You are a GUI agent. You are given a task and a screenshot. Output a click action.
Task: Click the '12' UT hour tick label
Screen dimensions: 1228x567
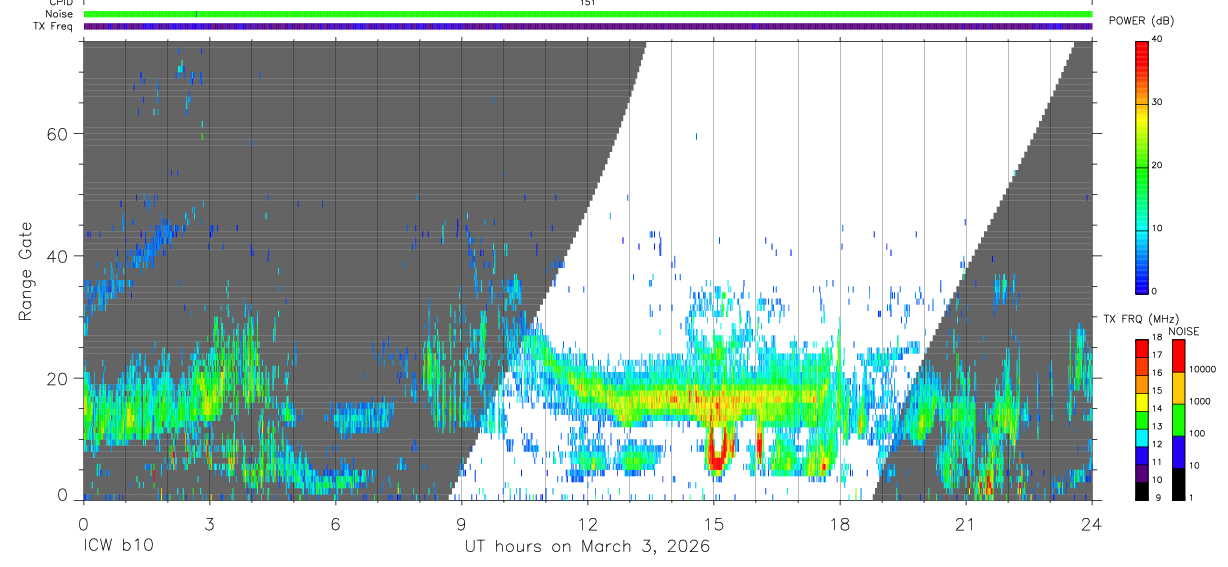pyautogui.click(x=588, y=523)
